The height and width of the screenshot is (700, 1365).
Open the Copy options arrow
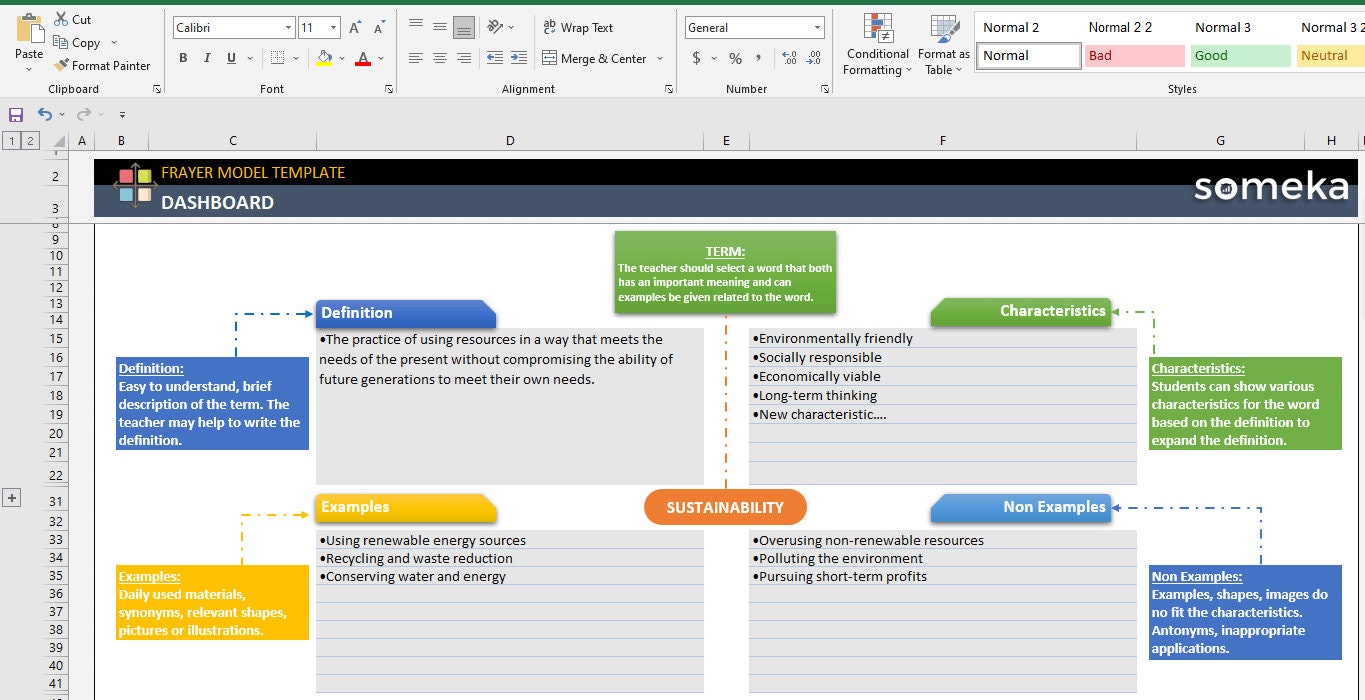113,43
